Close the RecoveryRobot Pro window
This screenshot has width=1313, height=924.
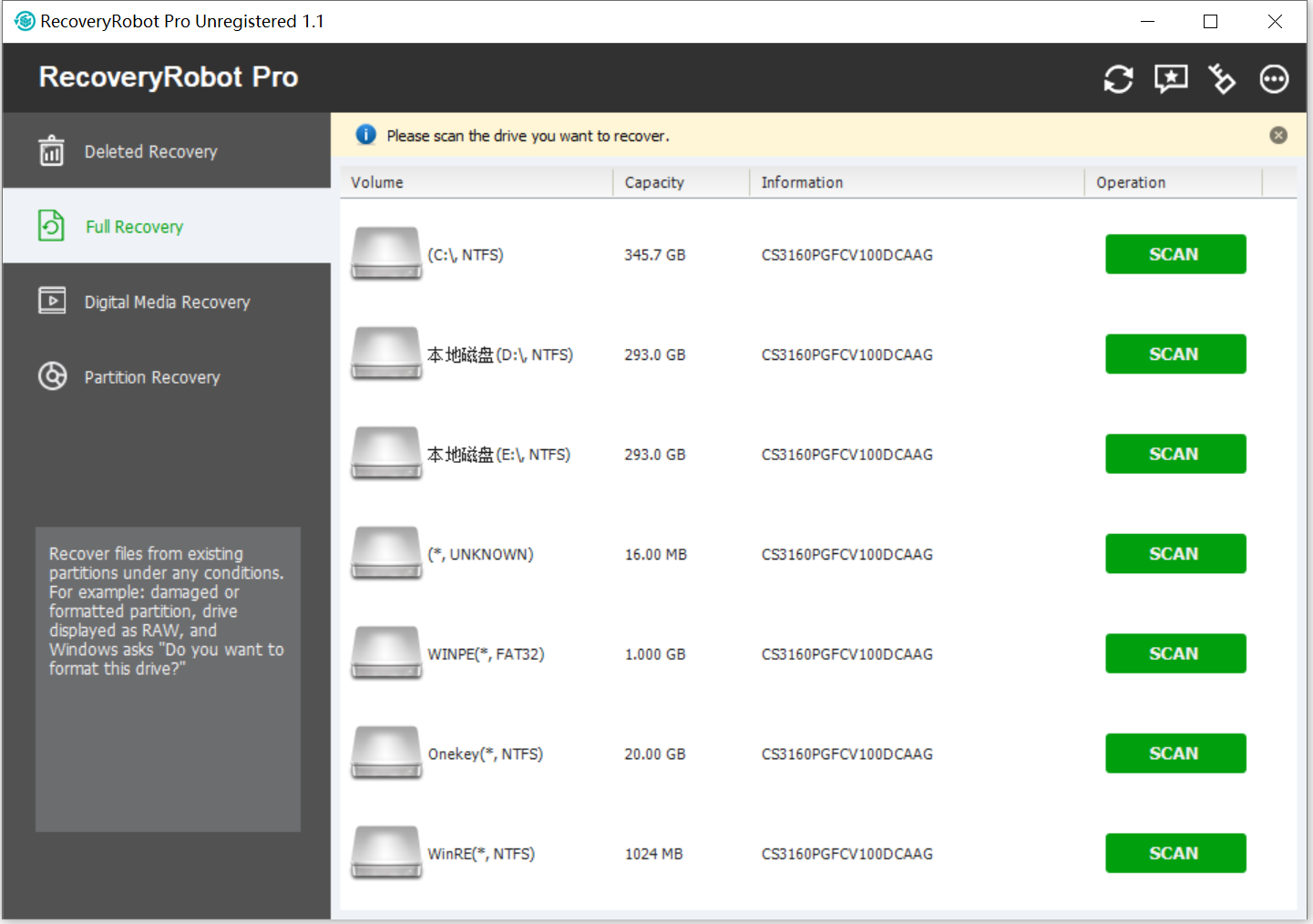[x=1275, y=21]
